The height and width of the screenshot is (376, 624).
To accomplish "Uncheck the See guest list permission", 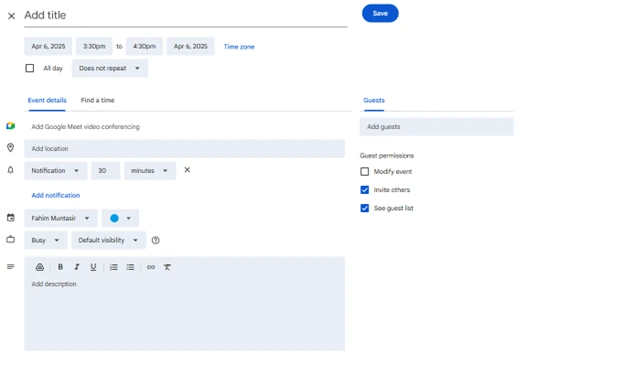I will point(365,208).
